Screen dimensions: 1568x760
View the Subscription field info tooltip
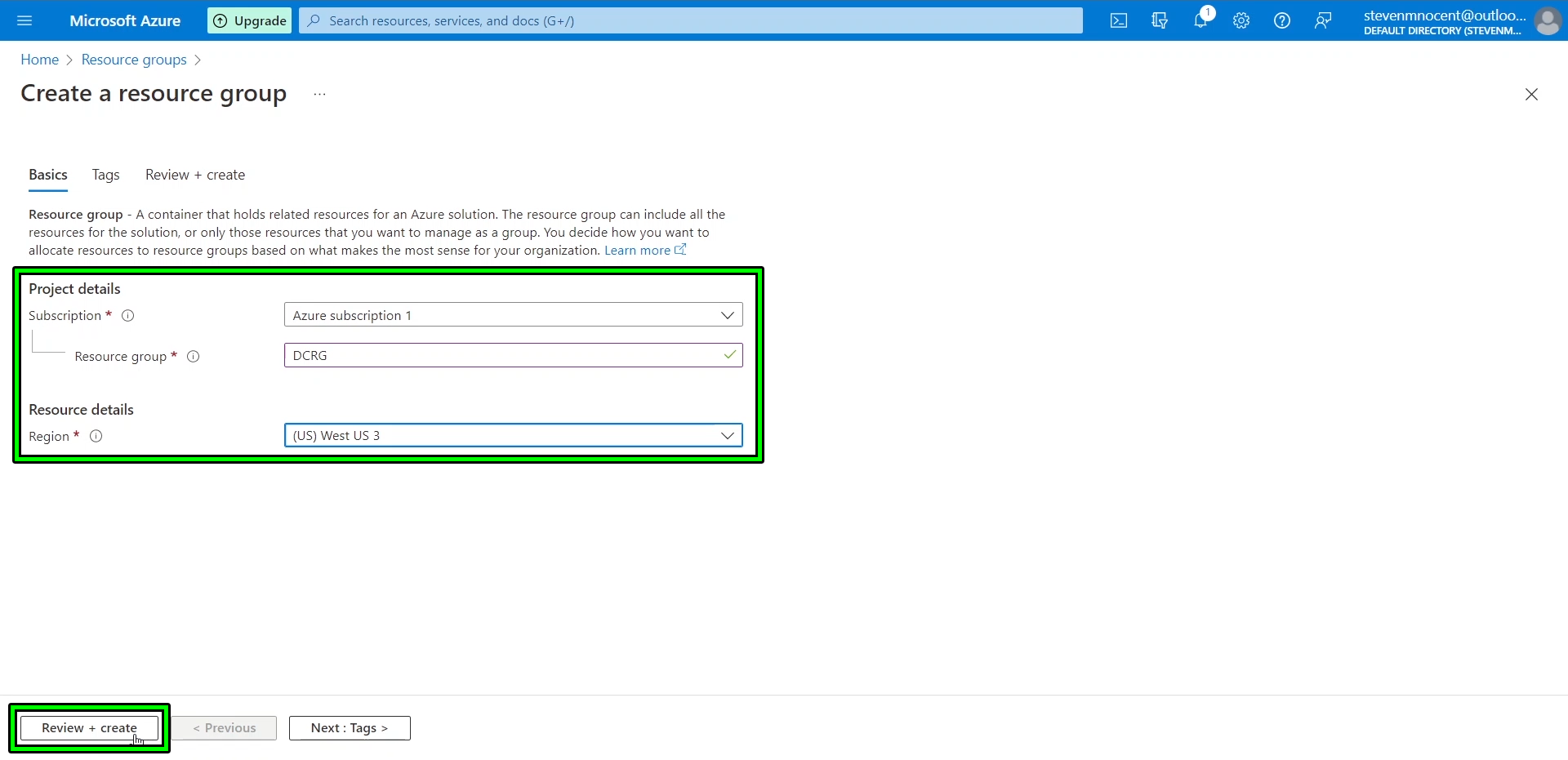click(x=128, y=316)
